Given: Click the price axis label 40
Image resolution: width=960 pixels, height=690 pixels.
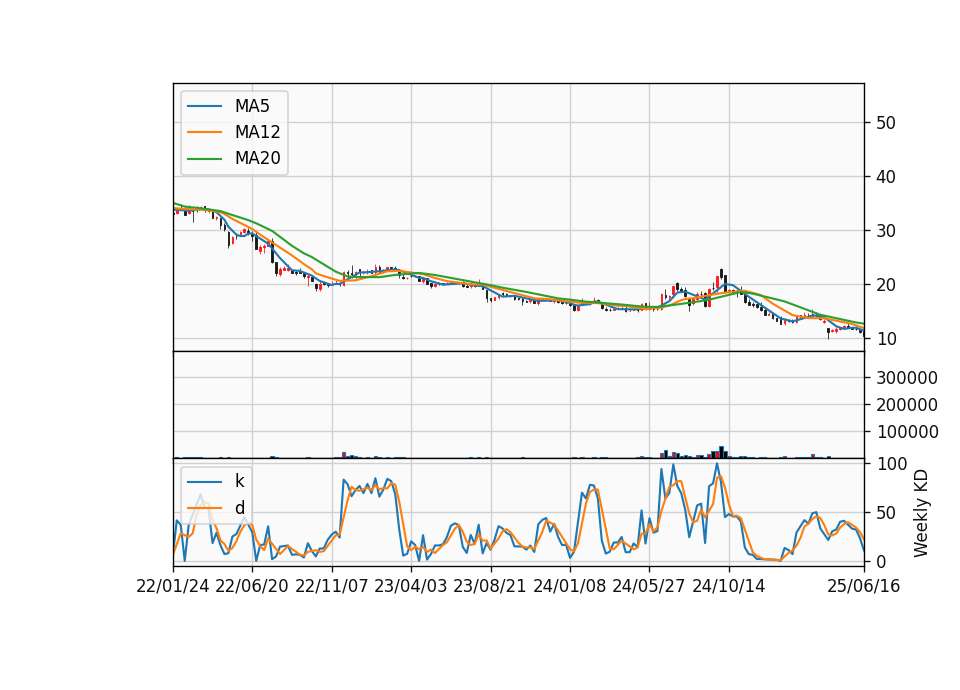Looking at the screenshot, I should pos(885,177).
